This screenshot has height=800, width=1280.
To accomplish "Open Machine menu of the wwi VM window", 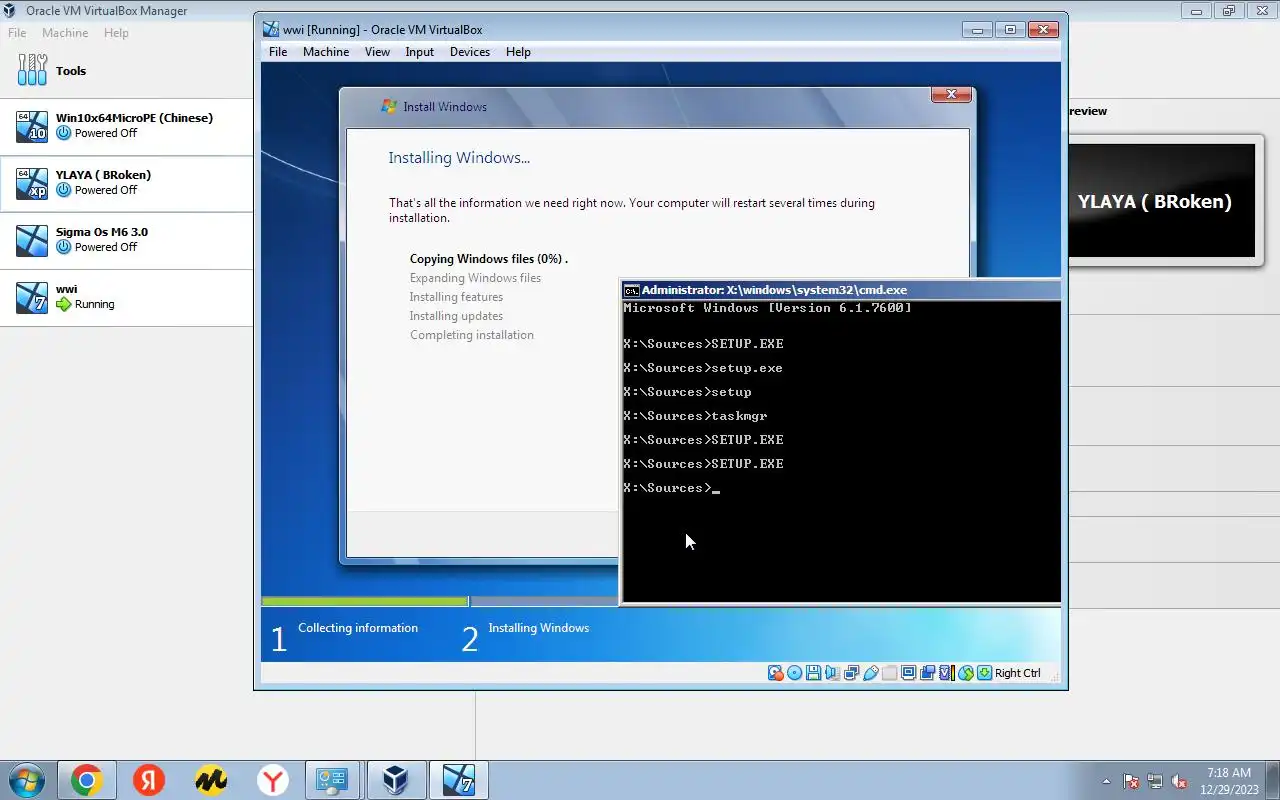I will (x=326, y=52).
